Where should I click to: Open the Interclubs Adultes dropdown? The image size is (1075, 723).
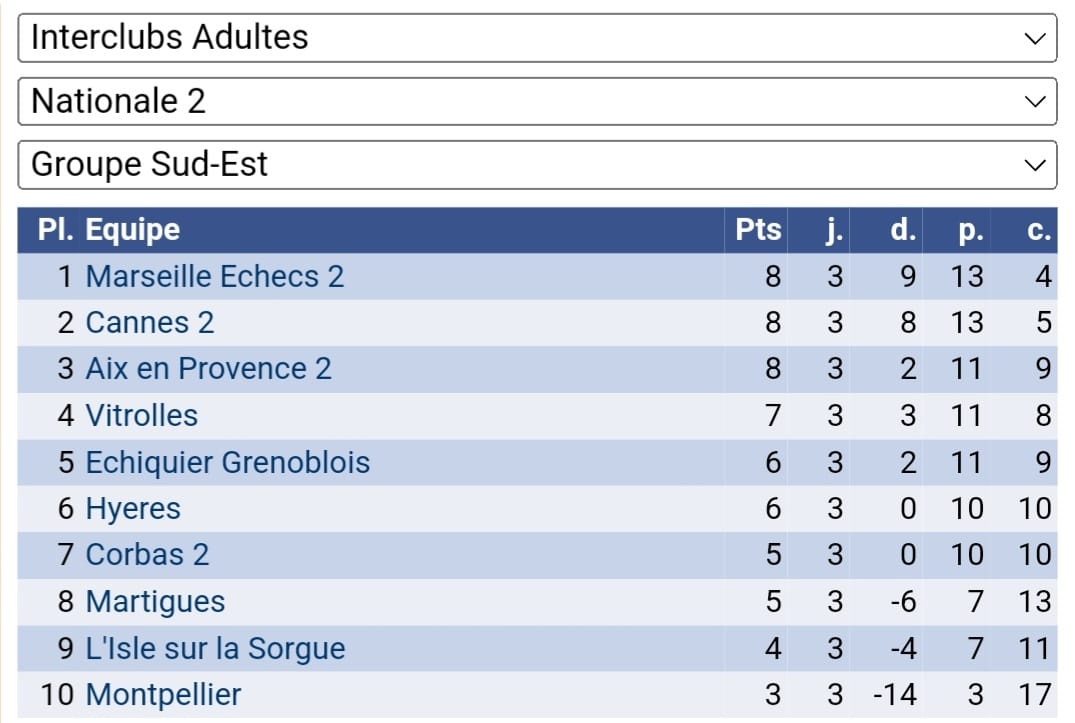[537, 38]
